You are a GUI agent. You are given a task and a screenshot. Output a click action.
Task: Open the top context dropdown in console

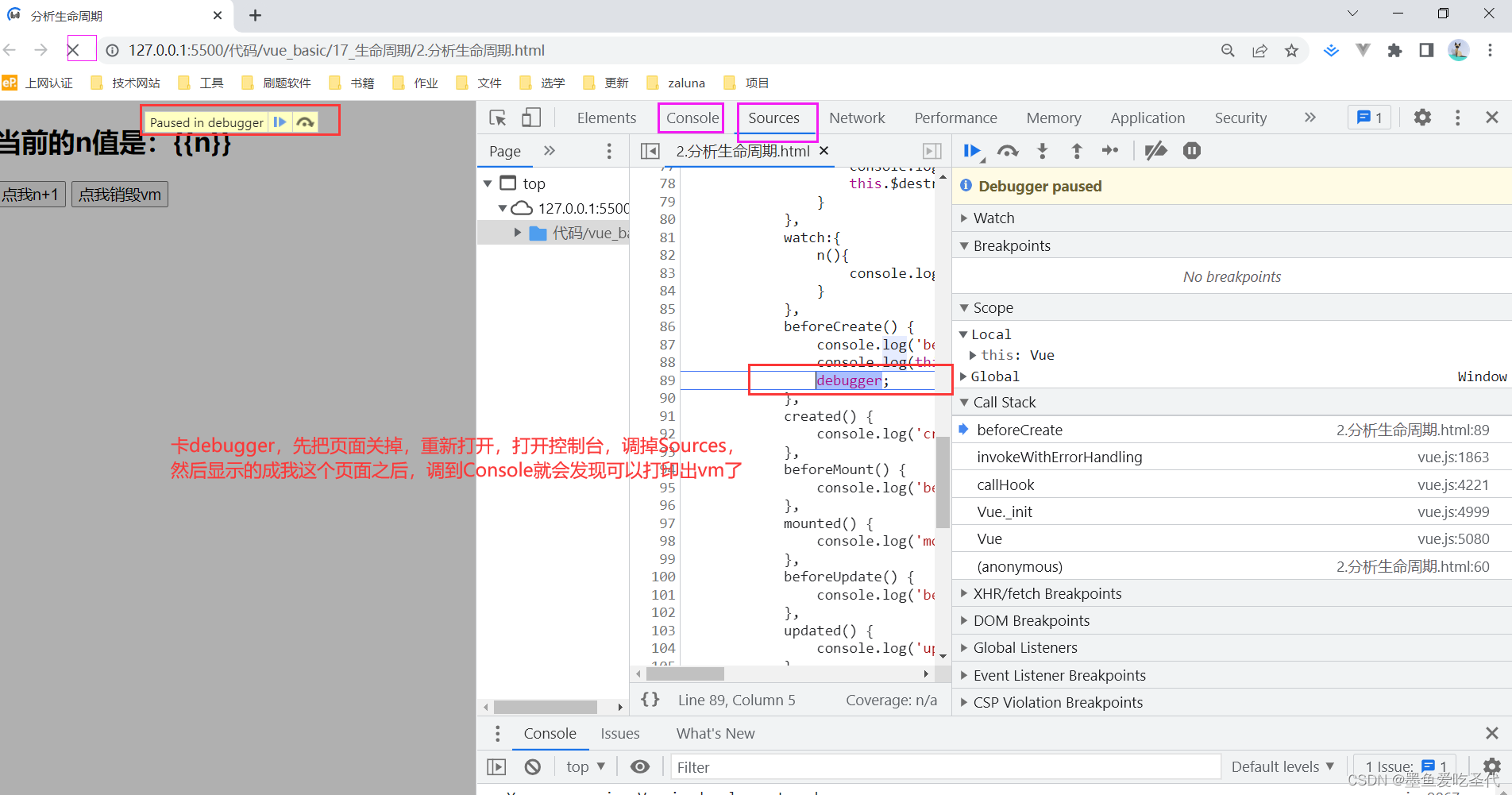585,767
